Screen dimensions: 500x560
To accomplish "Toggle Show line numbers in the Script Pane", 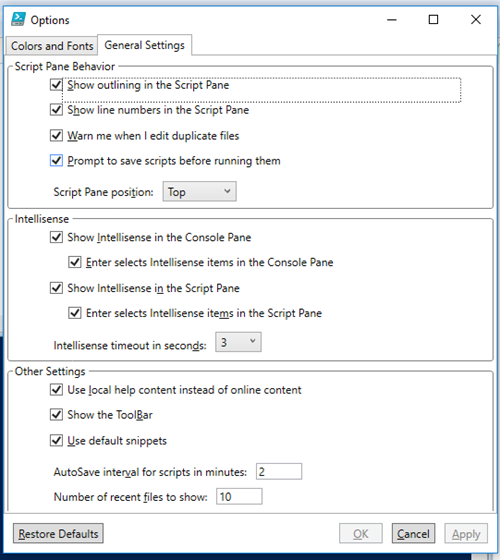I will 56,110.
